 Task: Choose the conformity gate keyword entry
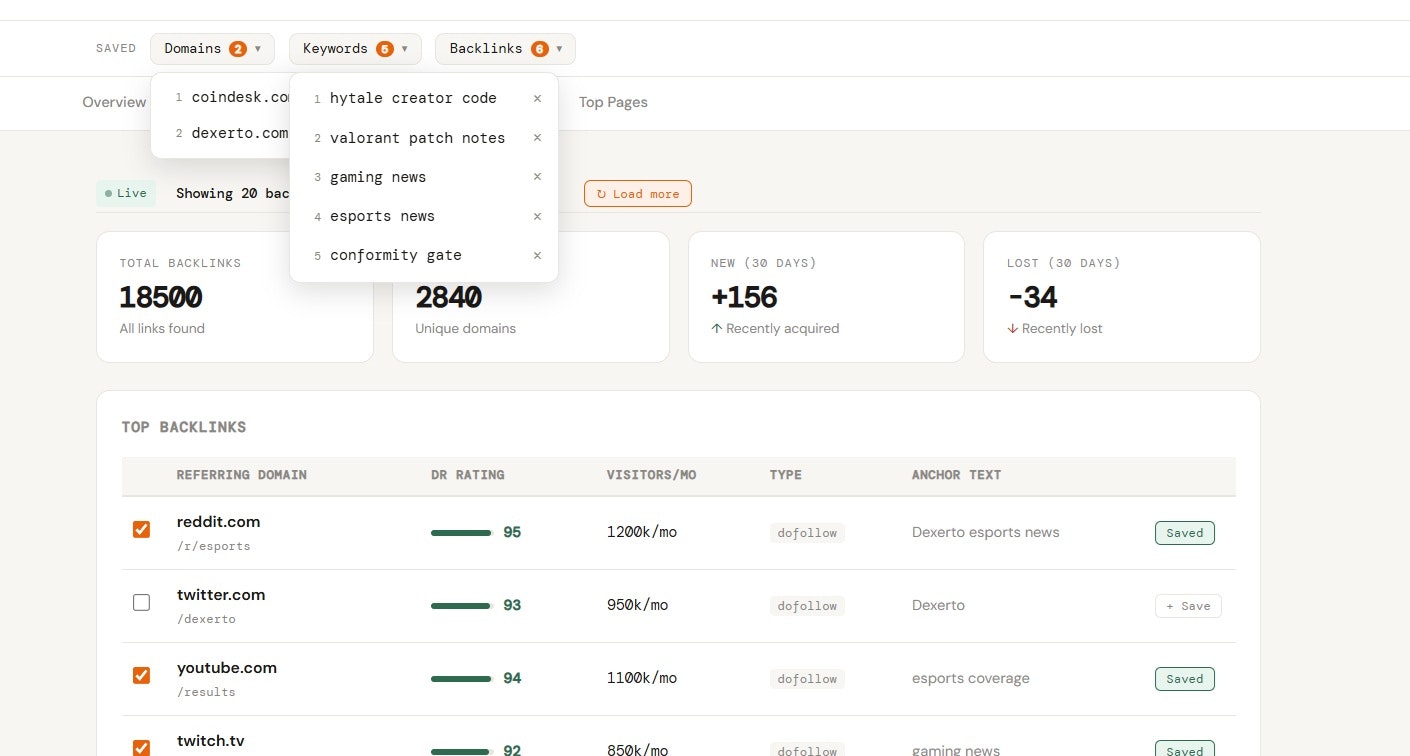[x=396, y=255]
